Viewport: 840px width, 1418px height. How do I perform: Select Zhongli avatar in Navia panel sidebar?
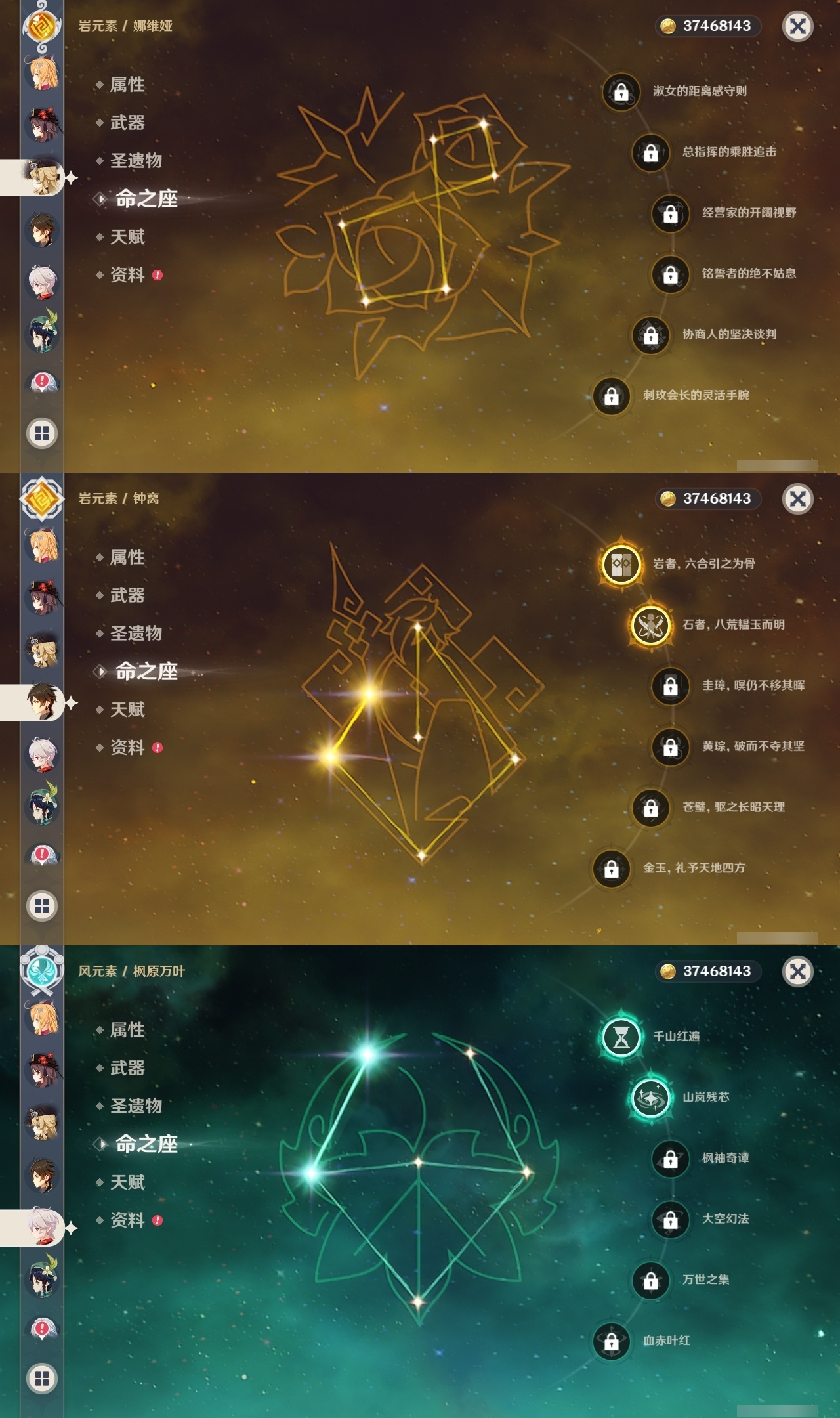[x=42, y=230]
